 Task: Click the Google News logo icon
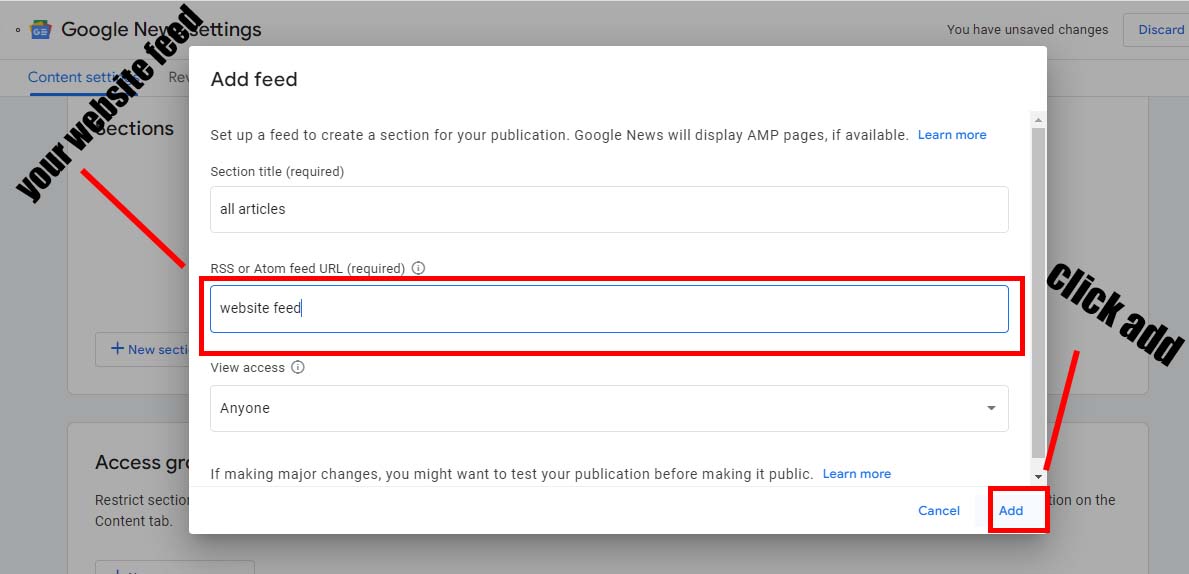click(x=40, y=30)
